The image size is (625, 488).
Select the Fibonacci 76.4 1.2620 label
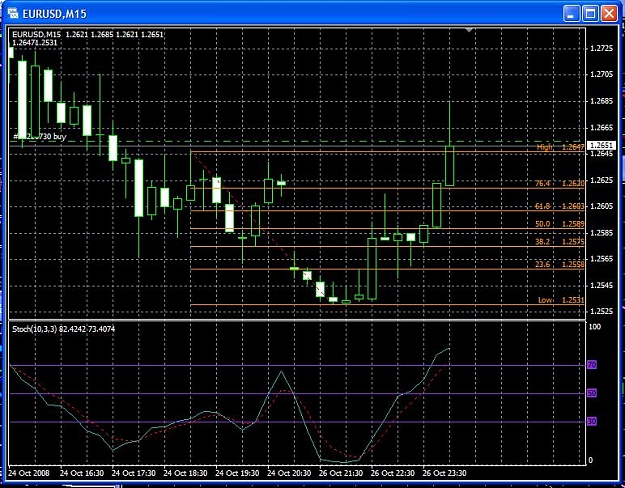pos(559,183)
